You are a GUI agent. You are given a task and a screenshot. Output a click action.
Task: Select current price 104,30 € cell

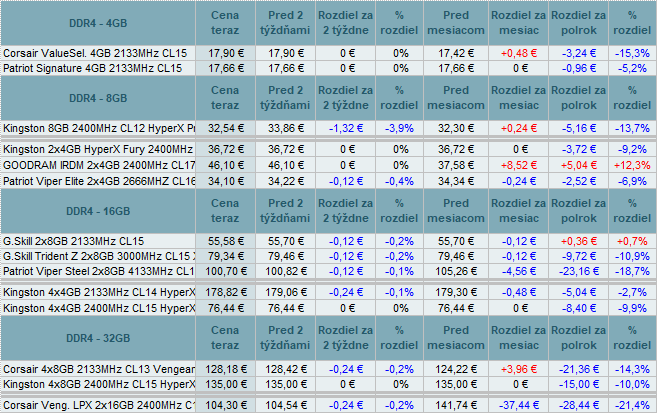(225, 405)
